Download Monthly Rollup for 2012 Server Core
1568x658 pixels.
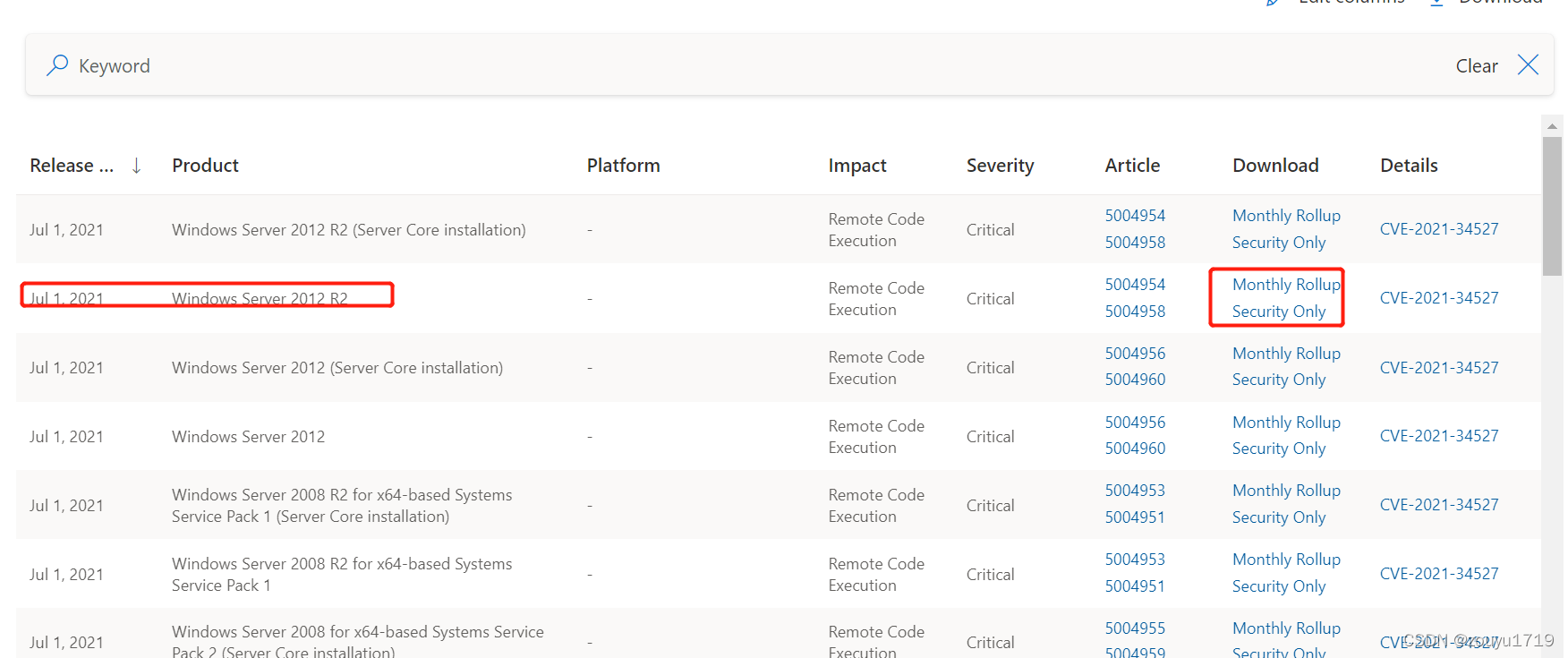1286,354
